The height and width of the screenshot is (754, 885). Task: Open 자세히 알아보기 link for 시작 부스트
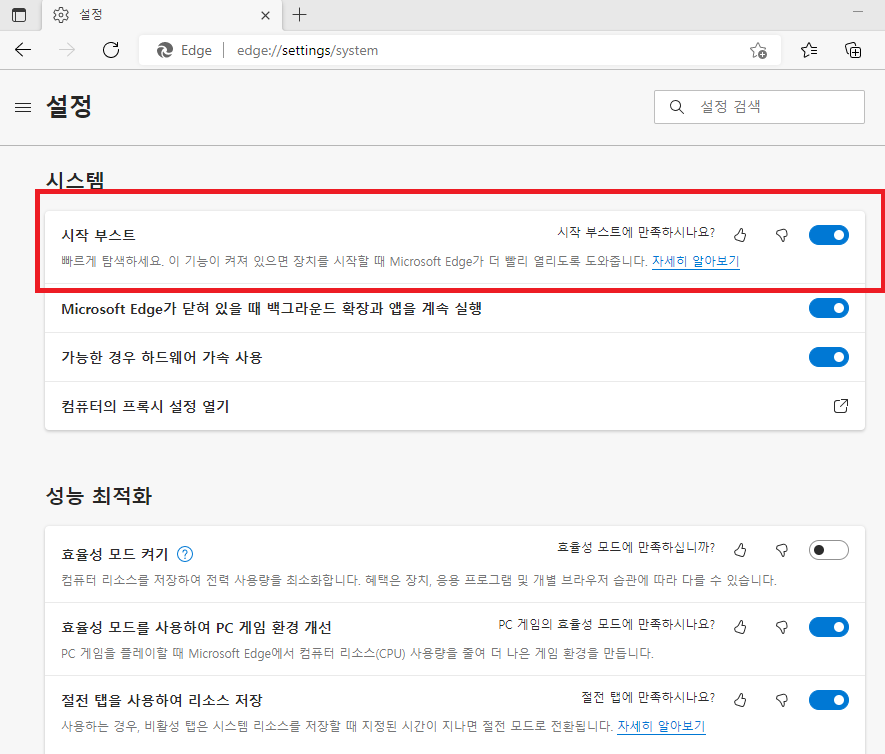695,261
